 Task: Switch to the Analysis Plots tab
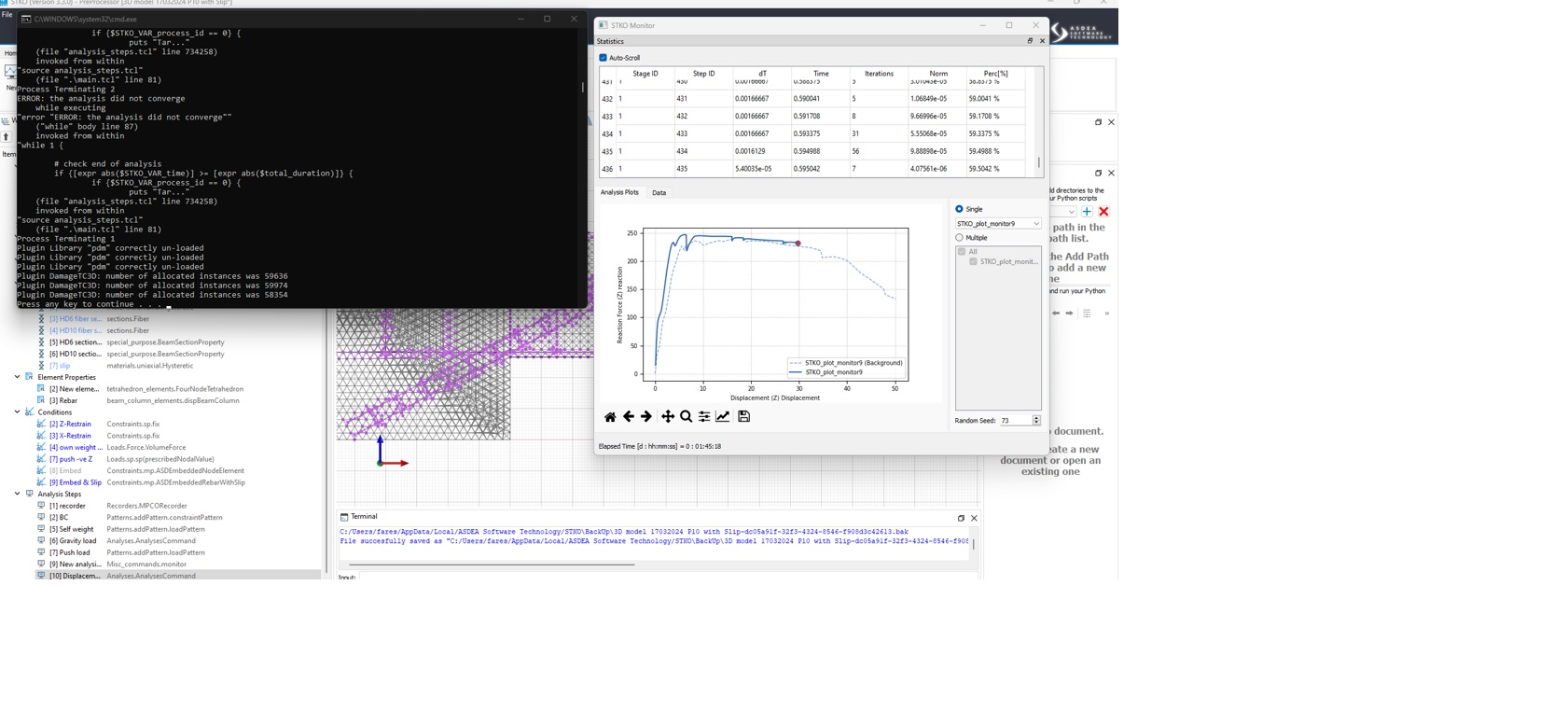[619, 192]
